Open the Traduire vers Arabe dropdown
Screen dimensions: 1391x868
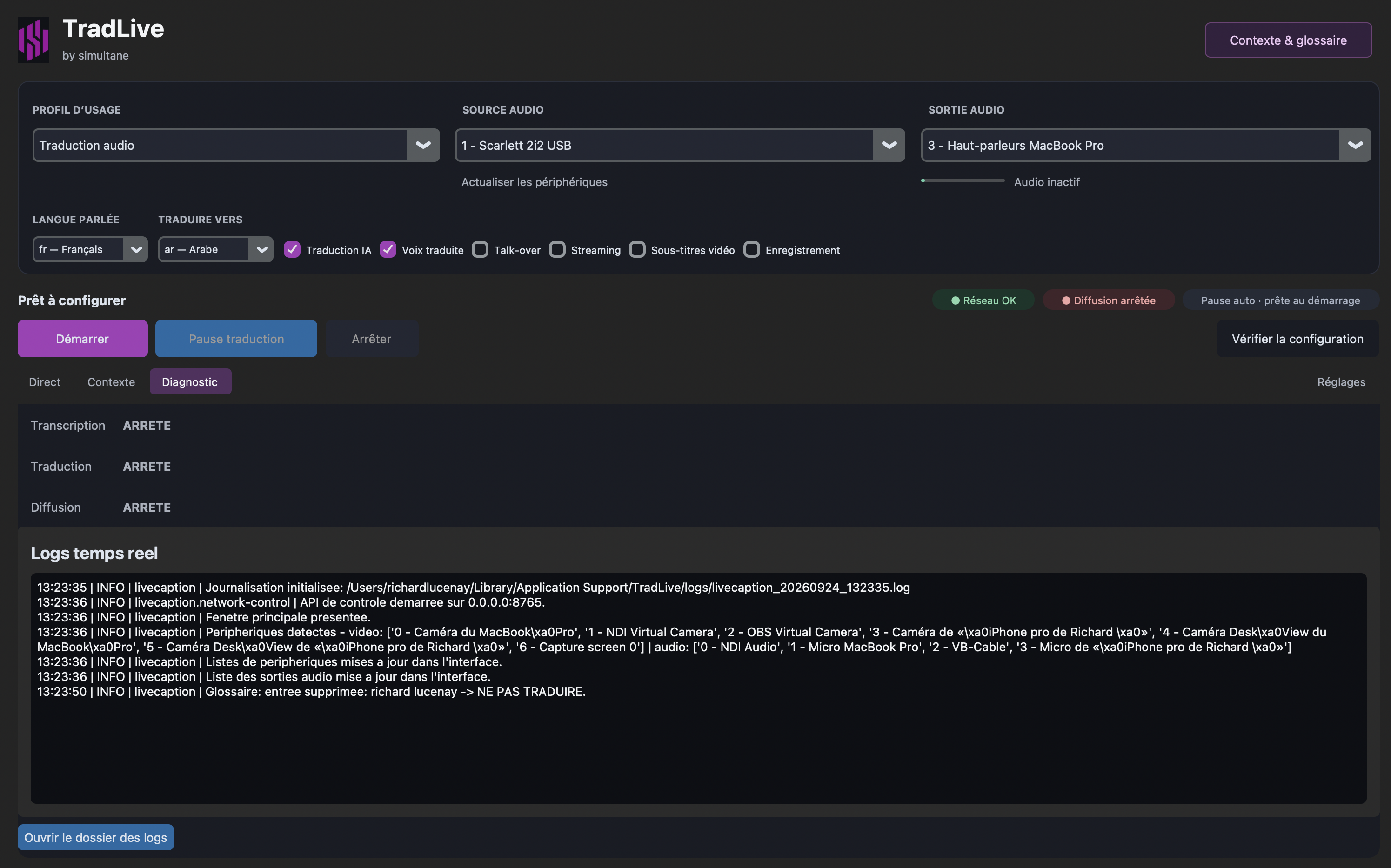215,249
